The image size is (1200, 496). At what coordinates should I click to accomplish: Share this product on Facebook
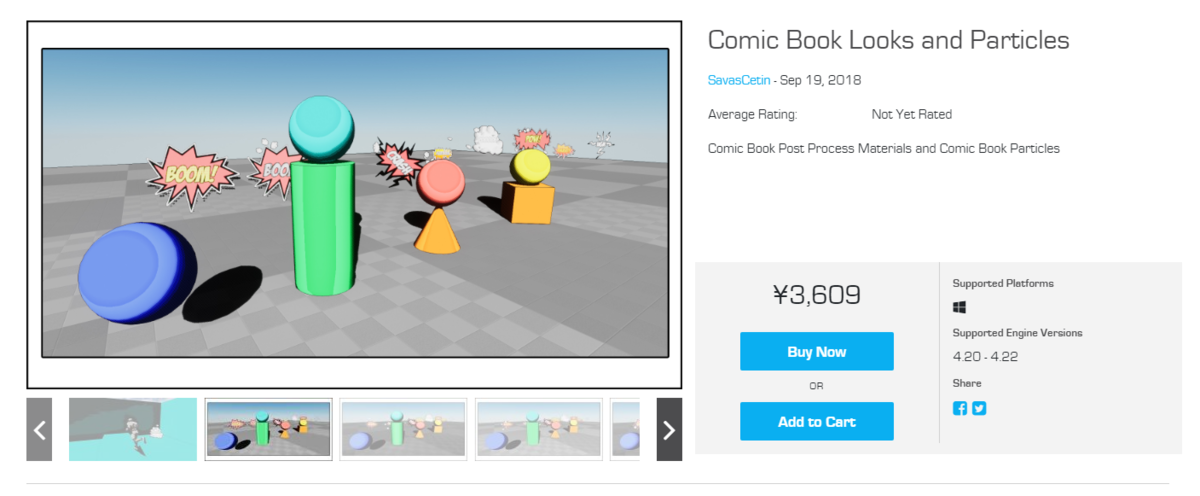tap(960, 408)
